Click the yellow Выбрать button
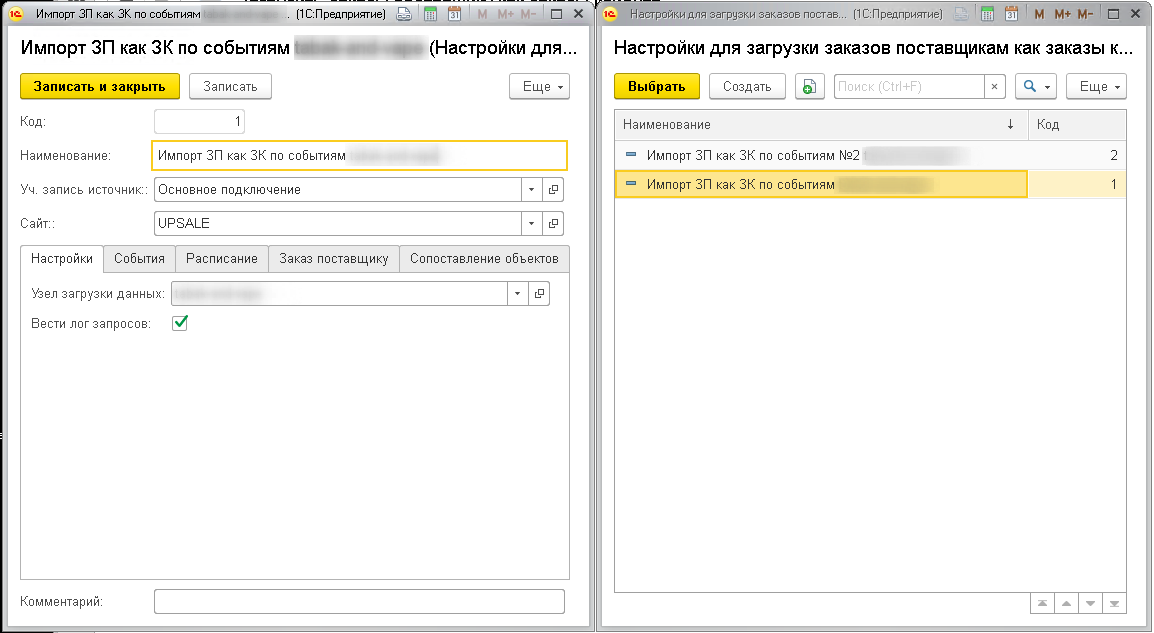Screen dimensions: 1154x633 (656, 87)
